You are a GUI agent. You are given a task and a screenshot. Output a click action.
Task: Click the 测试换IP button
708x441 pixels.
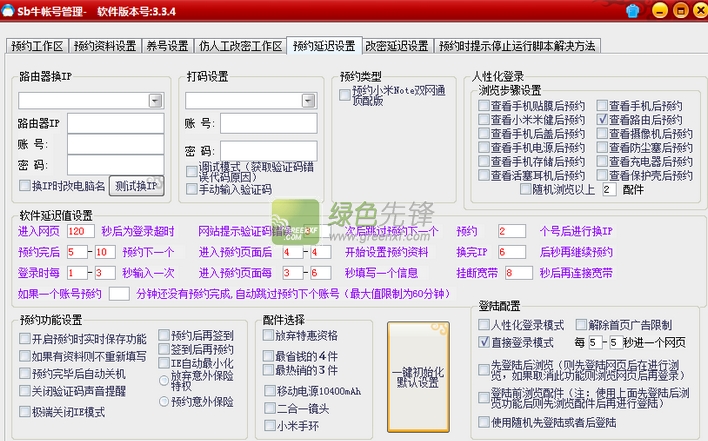[136, 186]
